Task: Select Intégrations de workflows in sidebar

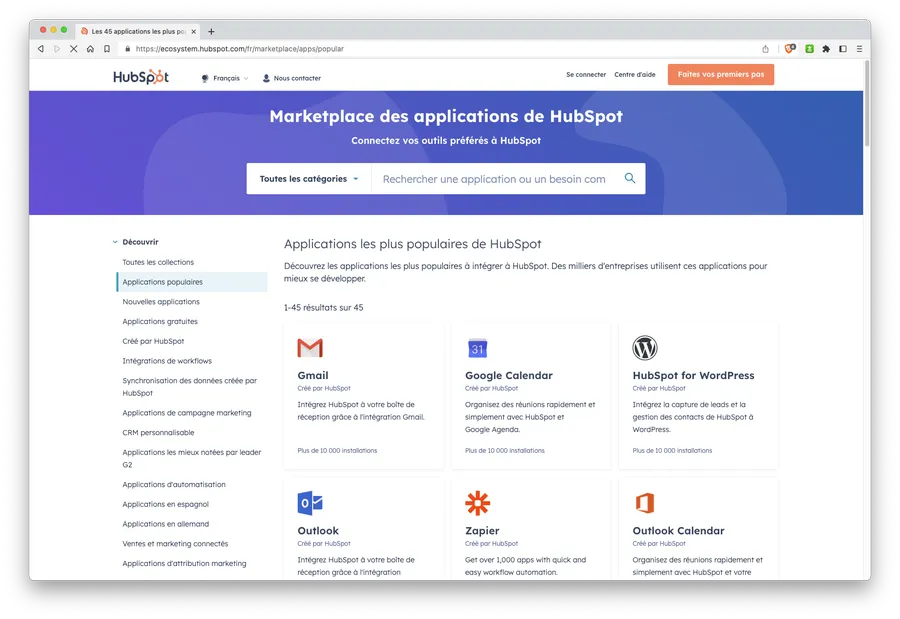Action: (167, 361)
